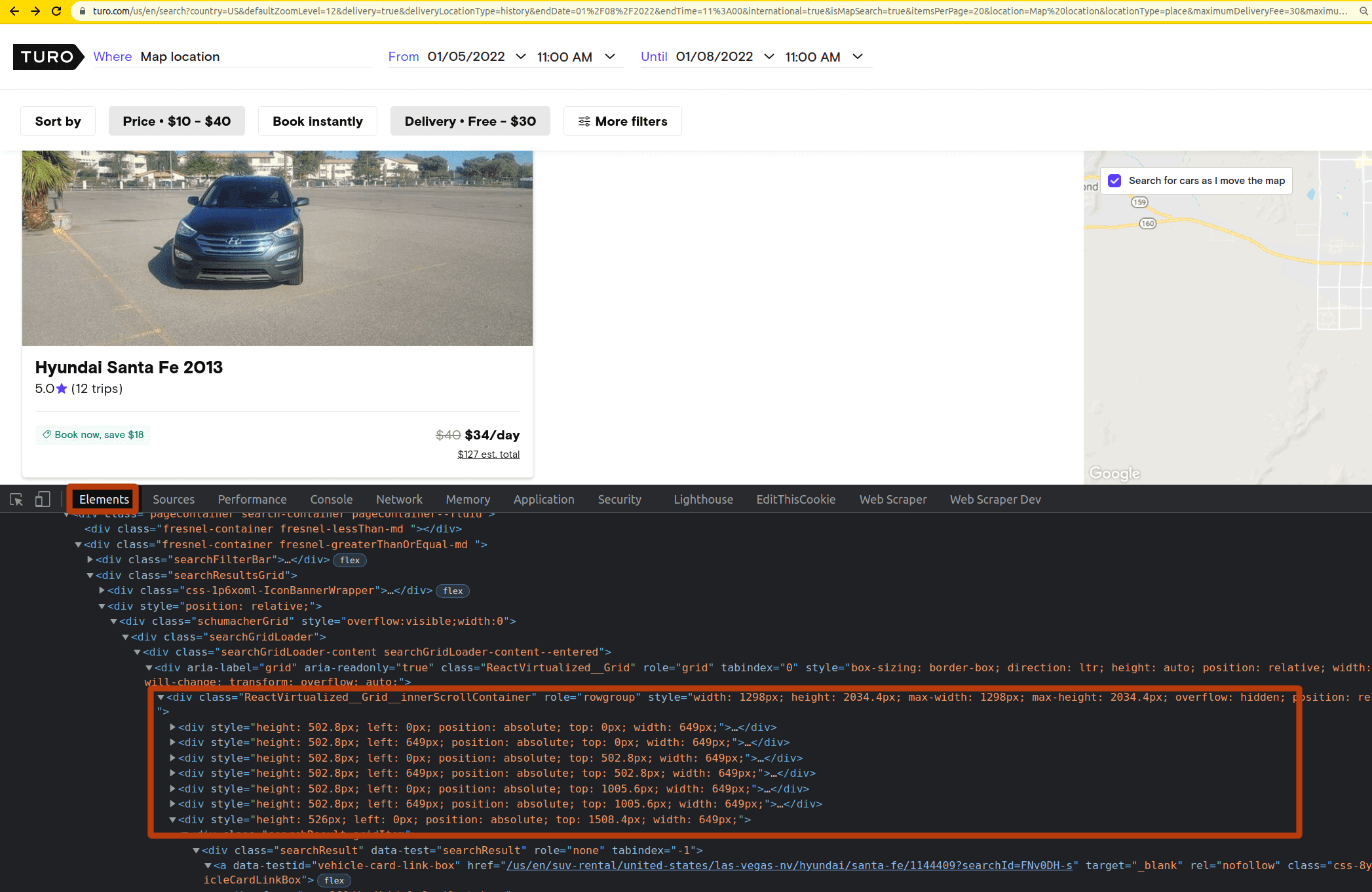Open the Price $10 - $40 filter

click(x=176, y=121)
